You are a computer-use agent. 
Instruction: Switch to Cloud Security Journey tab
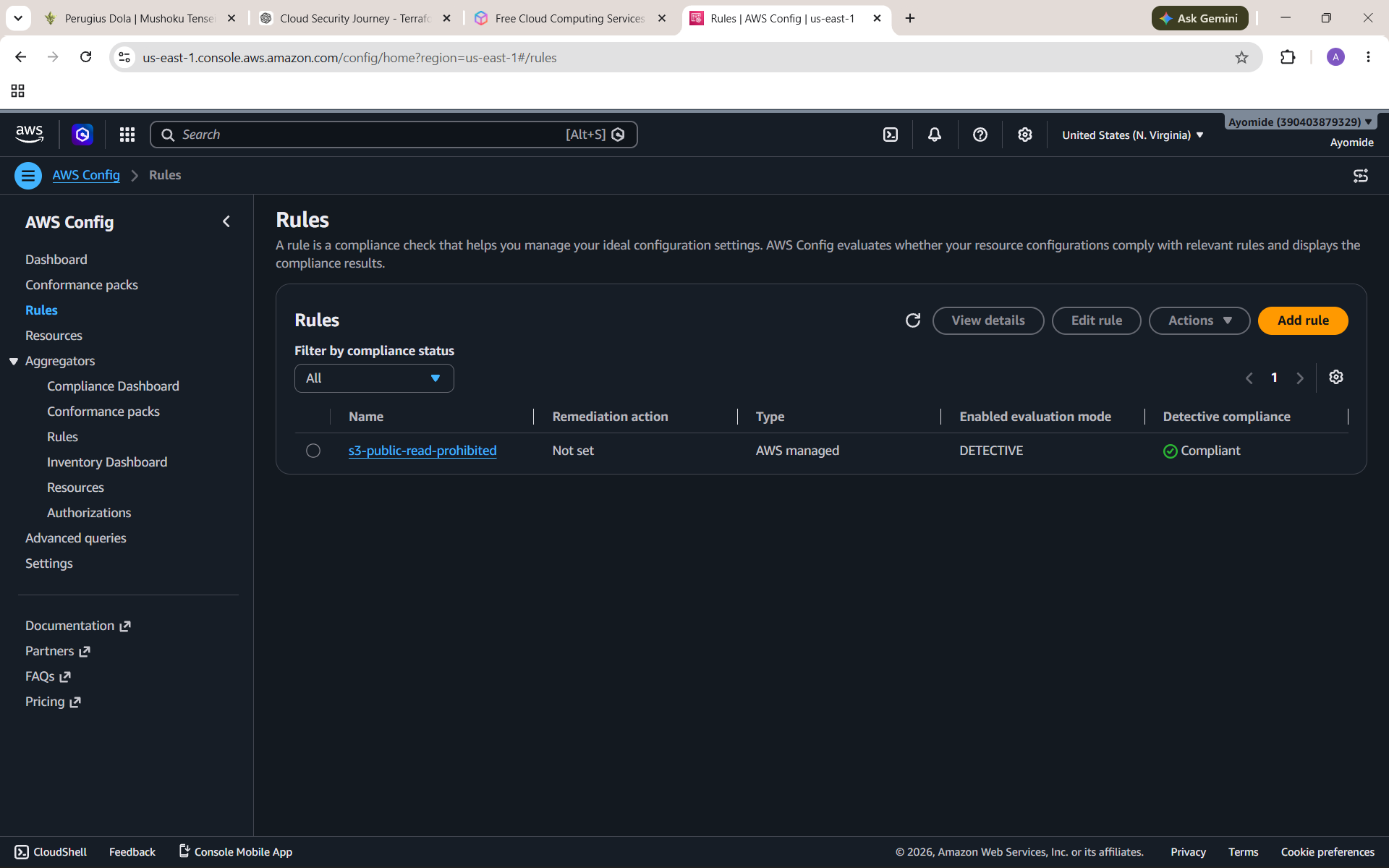click(x=354, y=18)
